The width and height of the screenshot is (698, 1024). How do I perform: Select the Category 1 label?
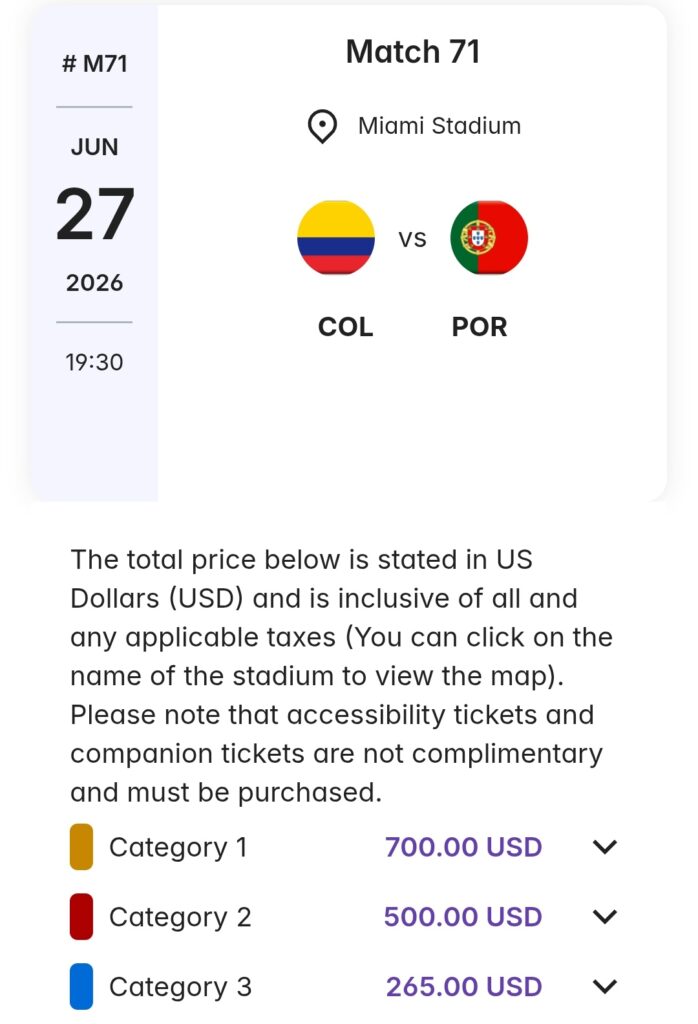(178, 847)
